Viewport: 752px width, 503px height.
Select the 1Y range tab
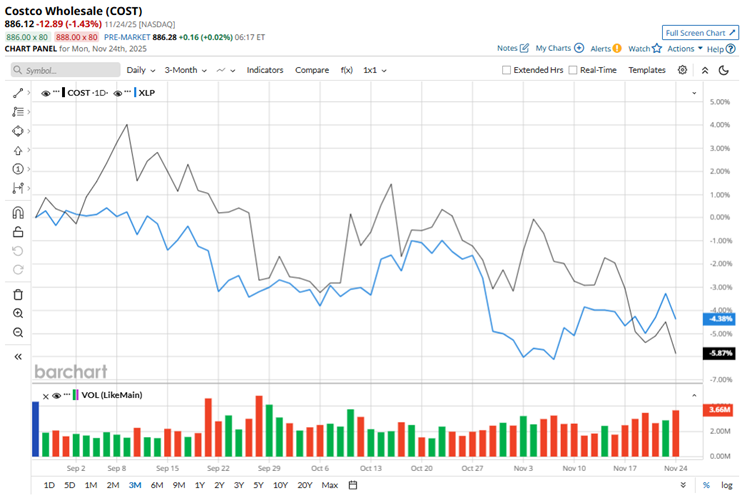(200, 485)
